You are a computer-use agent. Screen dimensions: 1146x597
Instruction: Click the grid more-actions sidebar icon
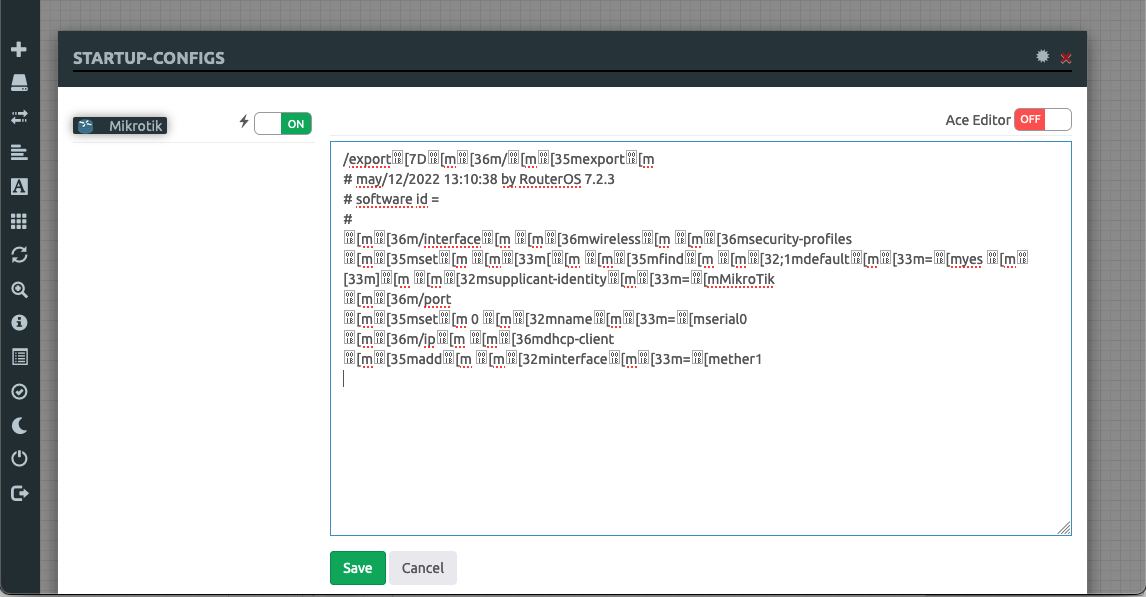(x=19, y=221)
